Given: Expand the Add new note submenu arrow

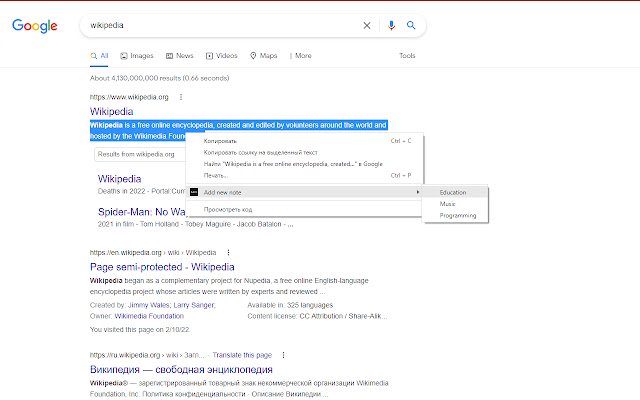Looking at the screenshot, I should pos(418,192).
